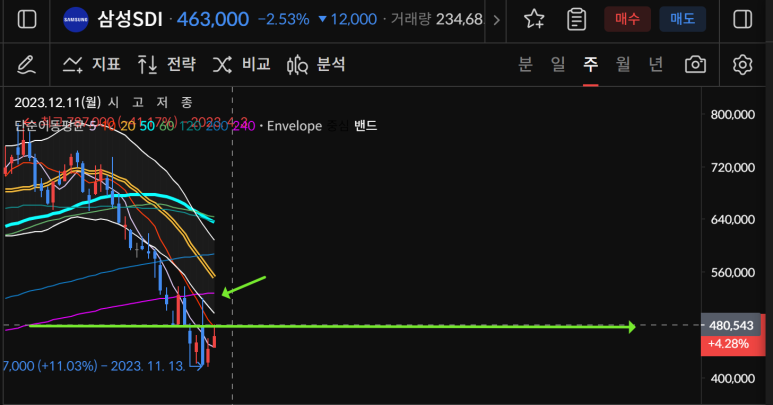Switch to the 월 monthly chart
773x405 pixels.
point(623,64)
